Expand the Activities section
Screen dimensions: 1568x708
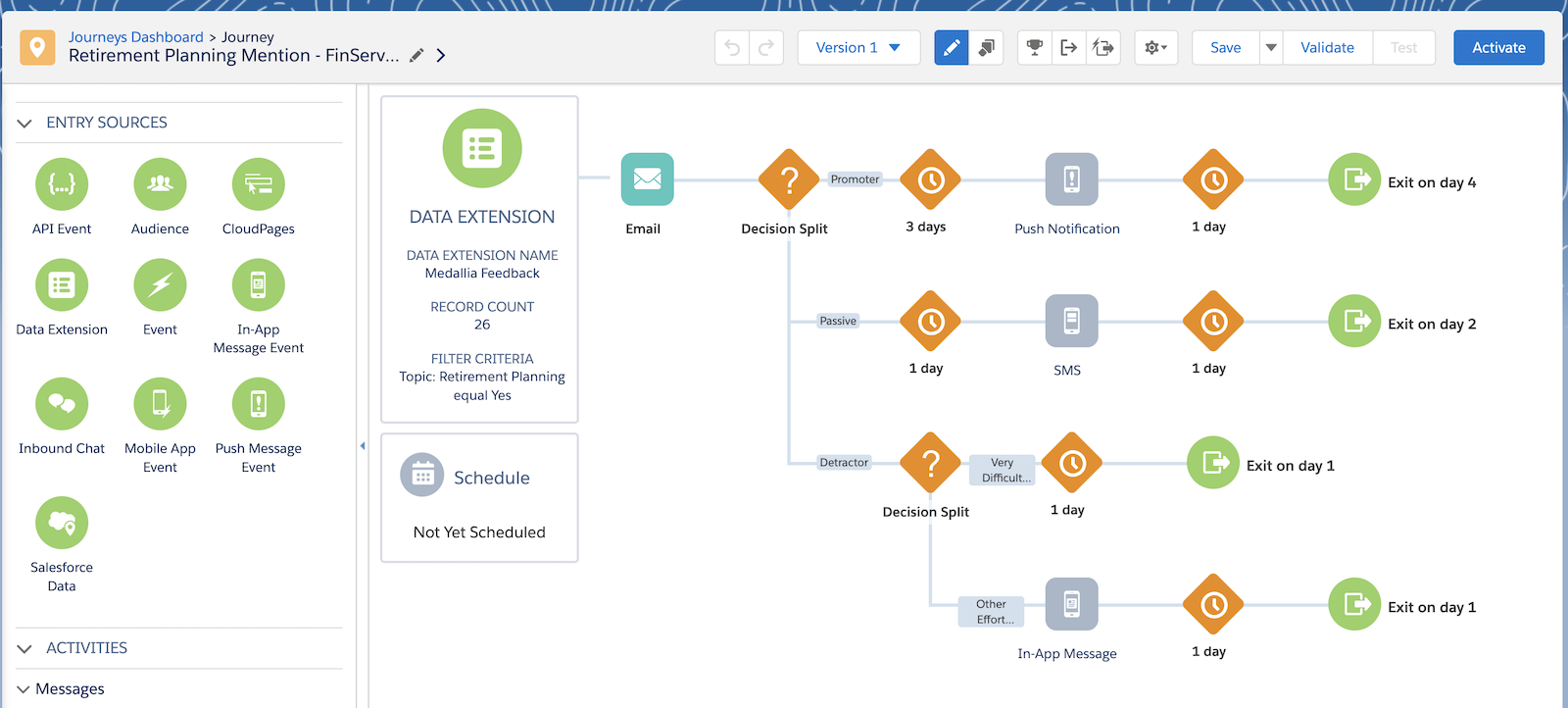[x=24, y=648]
